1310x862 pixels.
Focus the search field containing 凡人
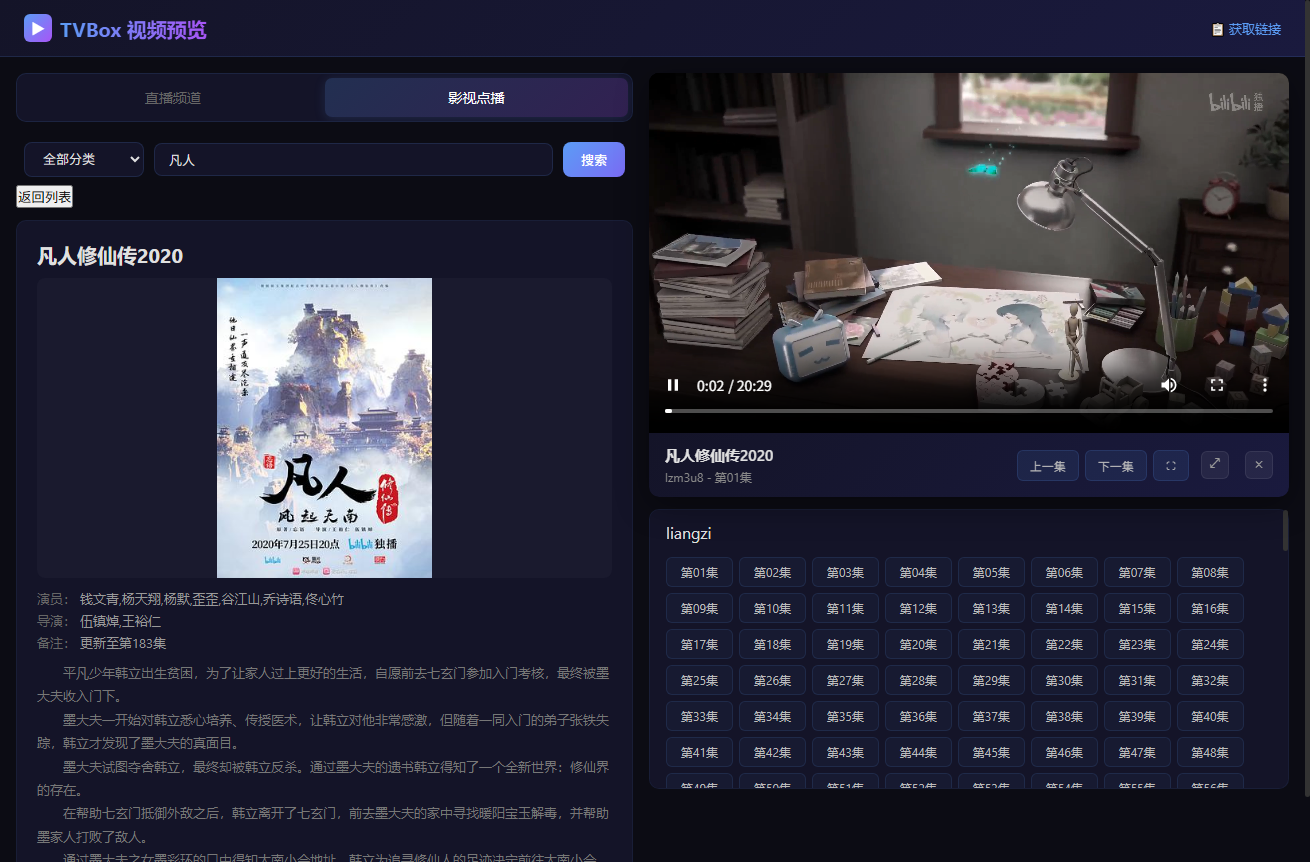353,159
